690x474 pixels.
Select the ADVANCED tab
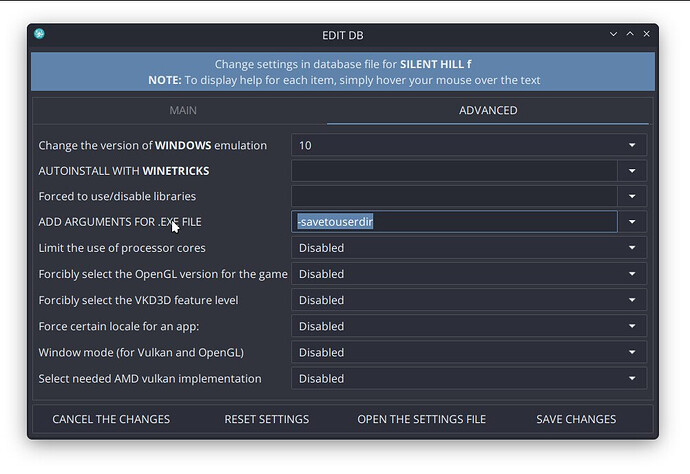[488, 110]
